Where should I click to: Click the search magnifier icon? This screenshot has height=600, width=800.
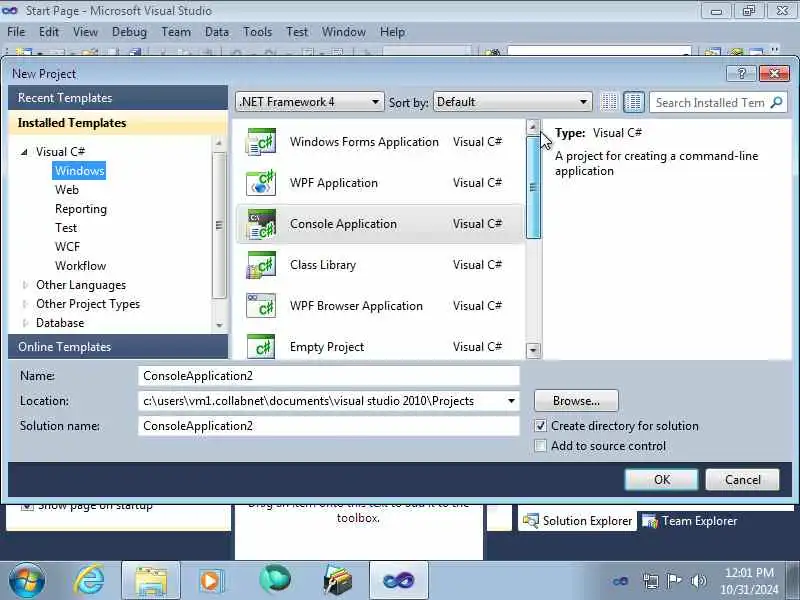[777, 103]
